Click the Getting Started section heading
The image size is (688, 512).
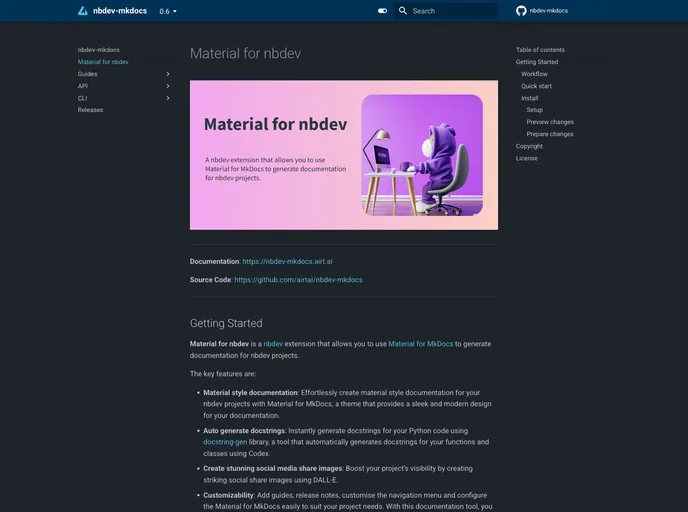226,323
